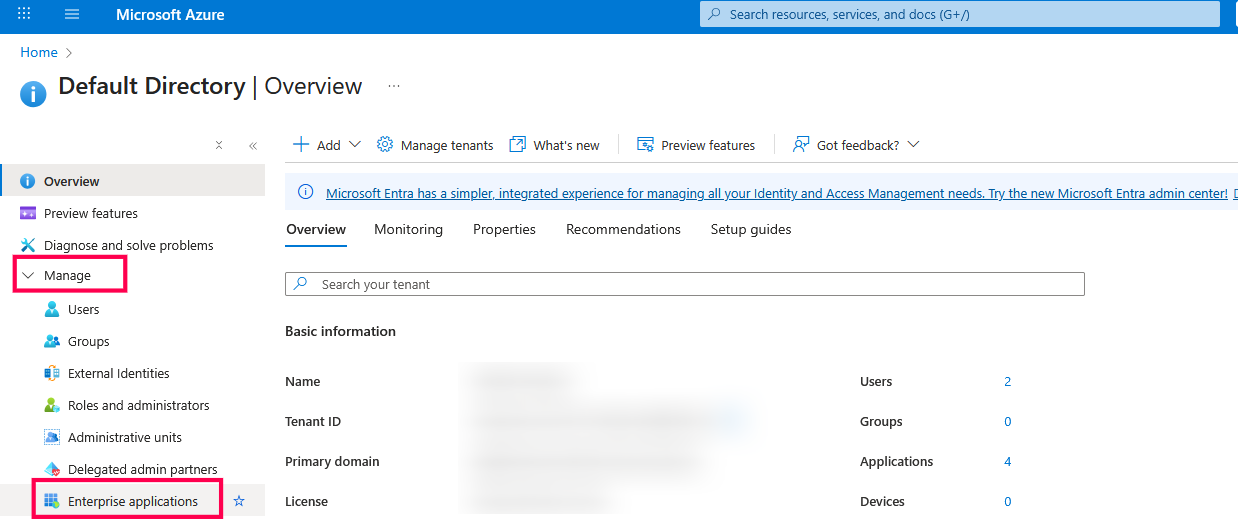
Task: Expand the Add dropdown chevron
Action: [355, 145]
